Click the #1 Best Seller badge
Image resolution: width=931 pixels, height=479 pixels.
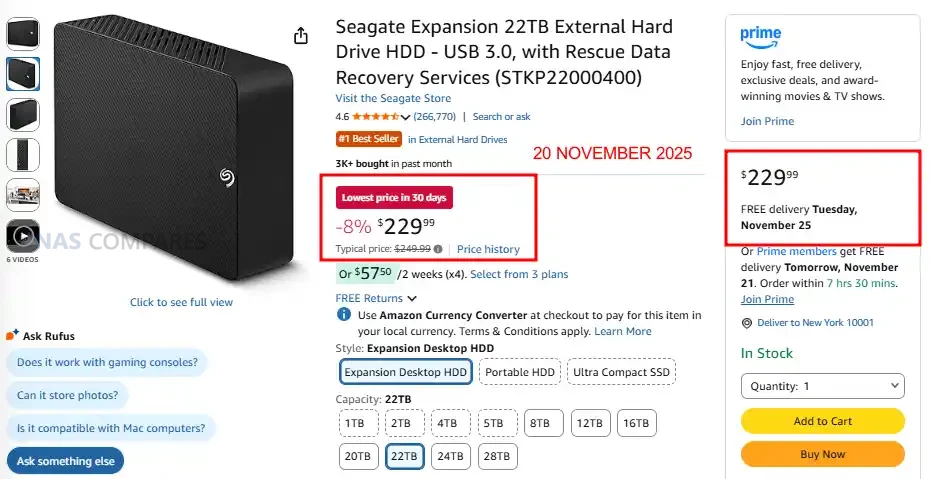367,140
